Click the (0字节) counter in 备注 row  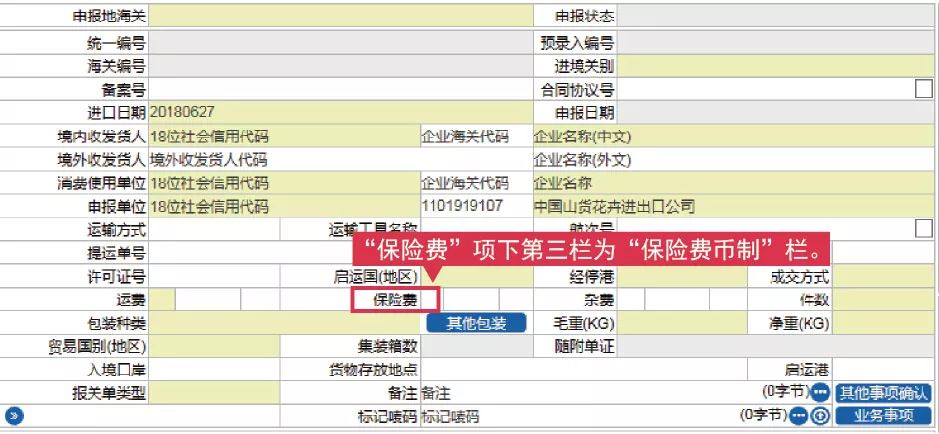pos(786,391)
